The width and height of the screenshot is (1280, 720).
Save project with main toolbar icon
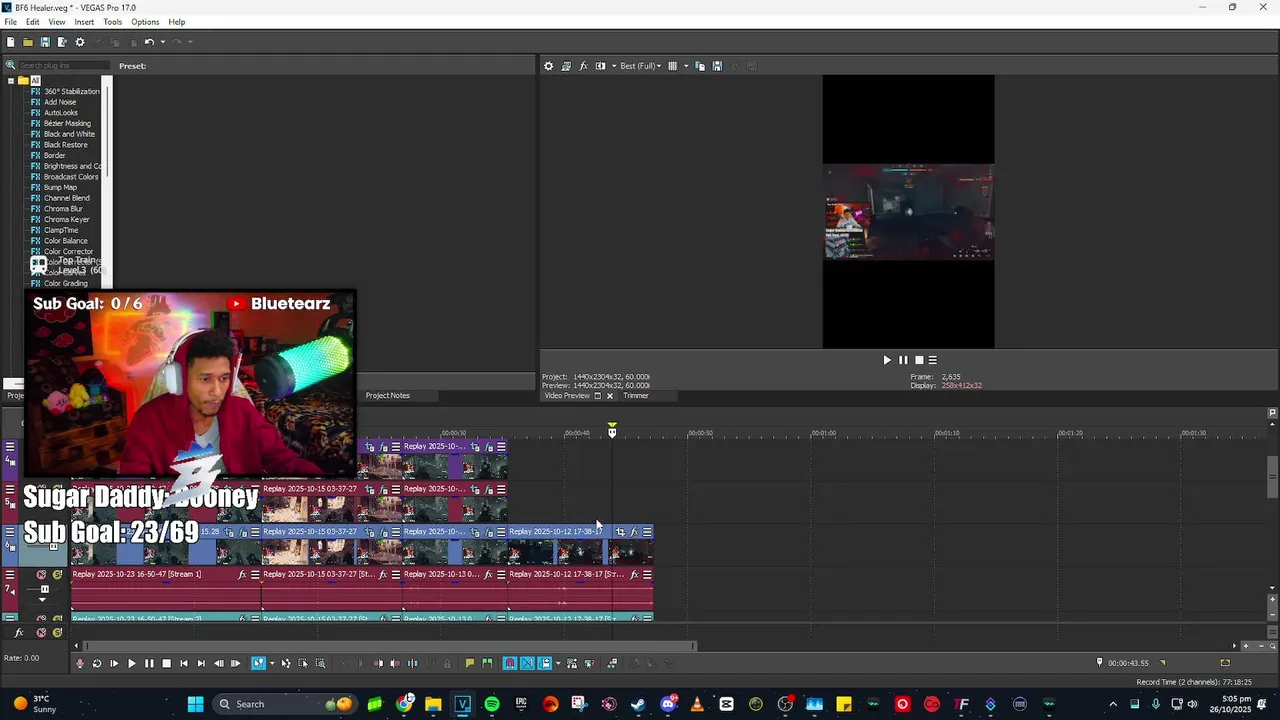coord(45,42)
